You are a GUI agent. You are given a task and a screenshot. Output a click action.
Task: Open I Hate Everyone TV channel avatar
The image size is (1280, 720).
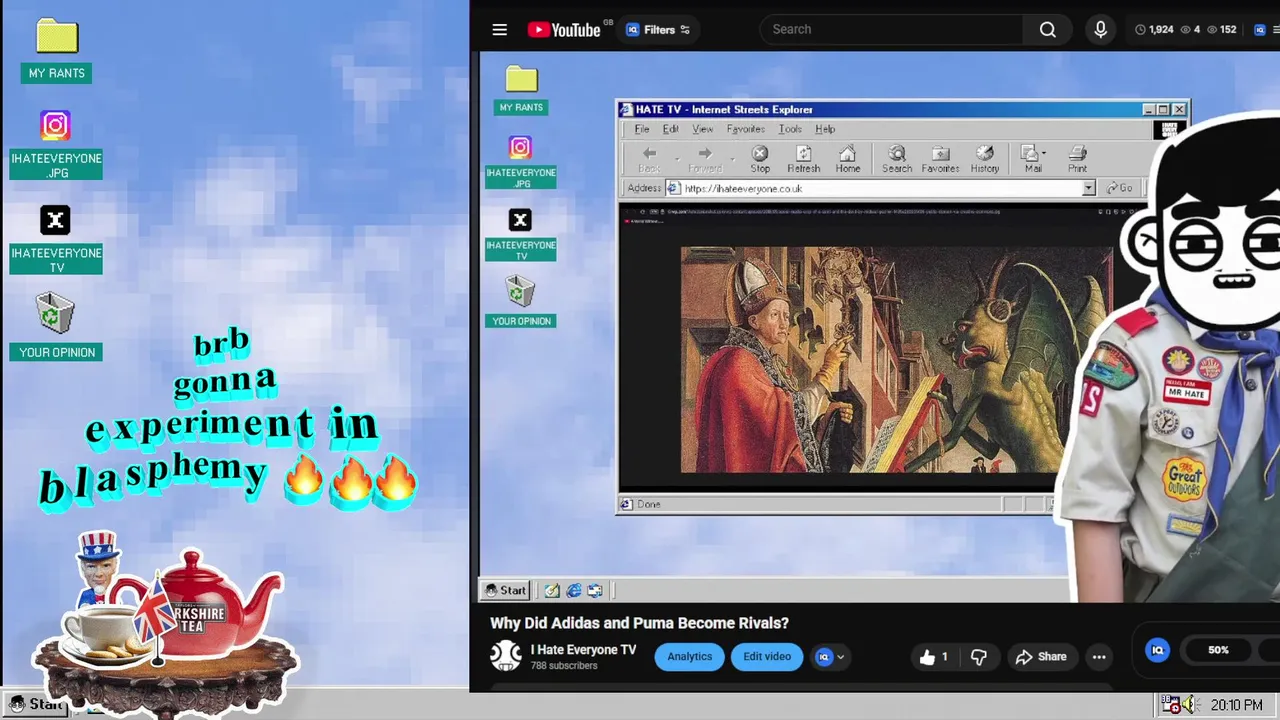pyautogui.click(x=505, y=656)
